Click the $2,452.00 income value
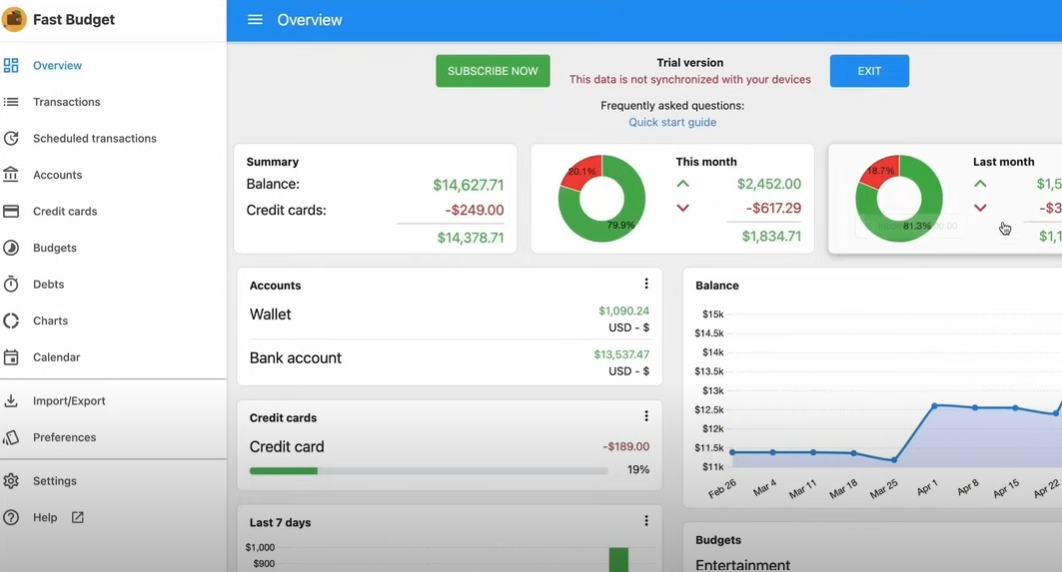 (x=769, y=184)
